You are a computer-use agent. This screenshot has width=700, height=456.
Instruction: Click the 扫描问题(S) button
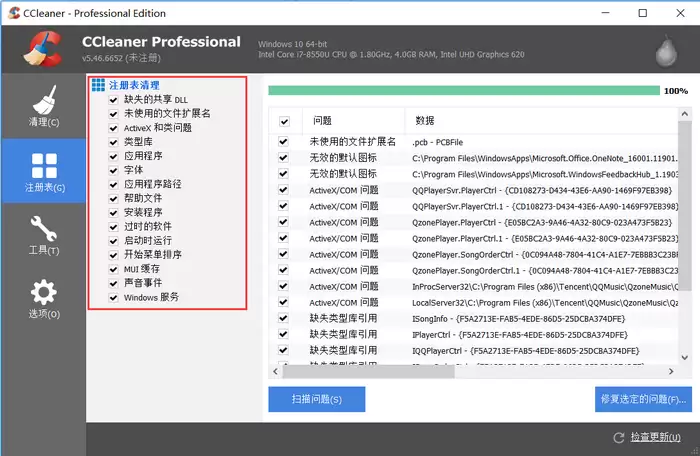[x=317, y=399]
